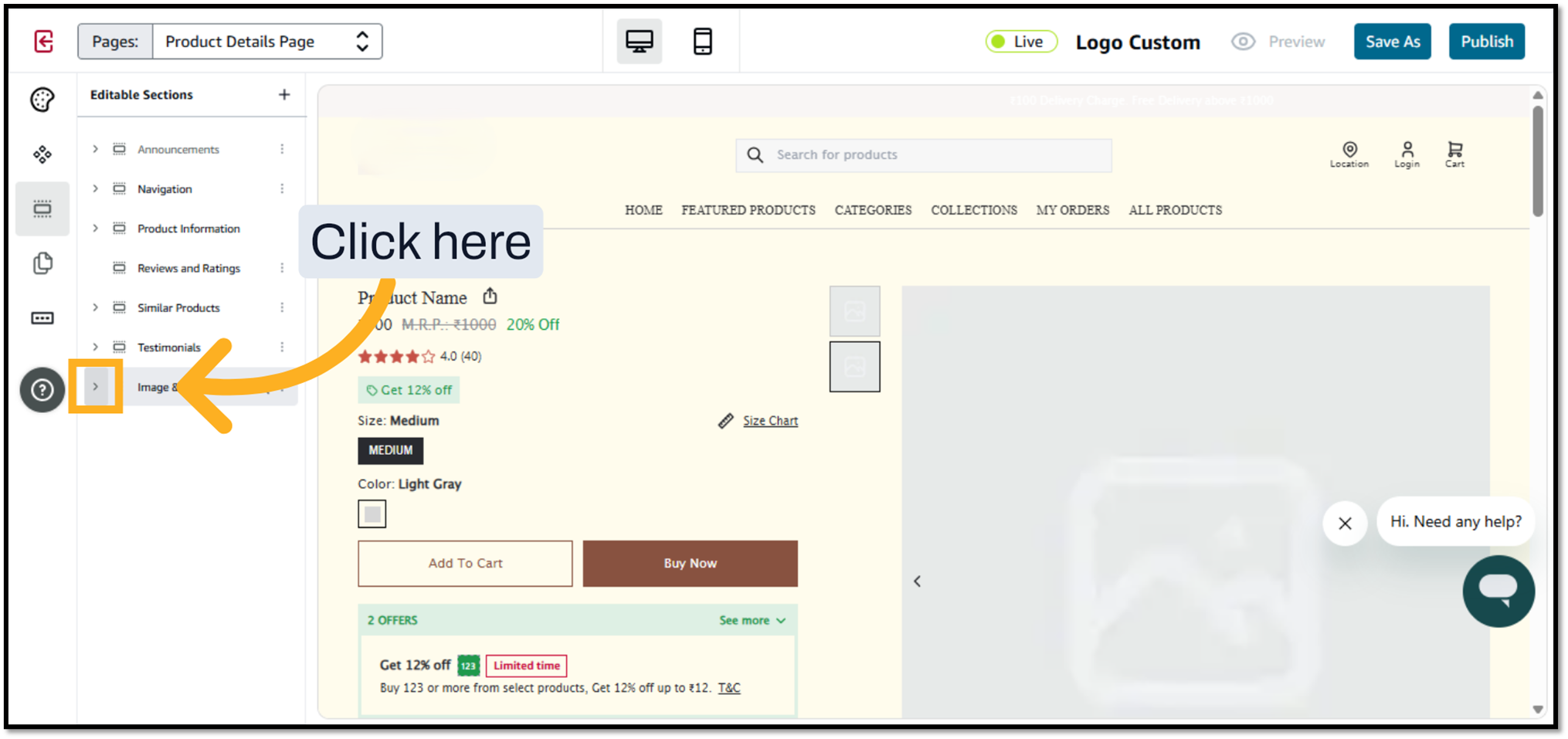The image size is (1568, 739).
Task: Click the Search for products field
Action: (x=923, y=155)
